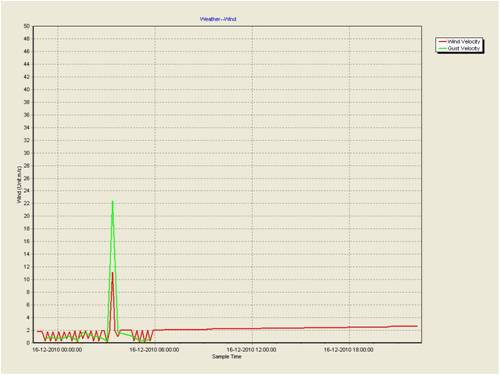
Task: Click the 40 value on the y-axis
Action: click(x=27, y=89)
